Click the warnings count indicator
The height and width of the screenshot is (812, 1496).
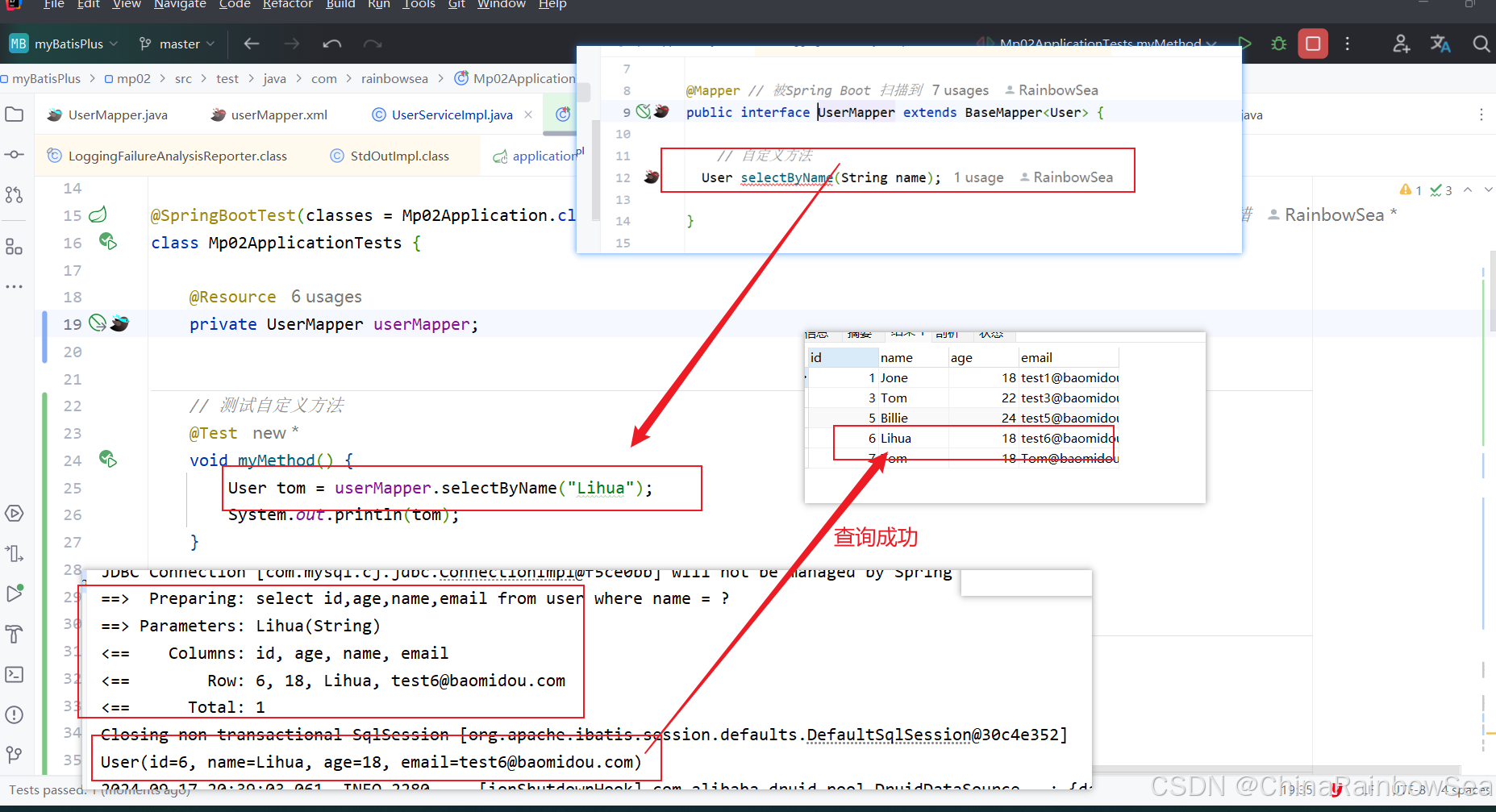(x=1411, y=190)
